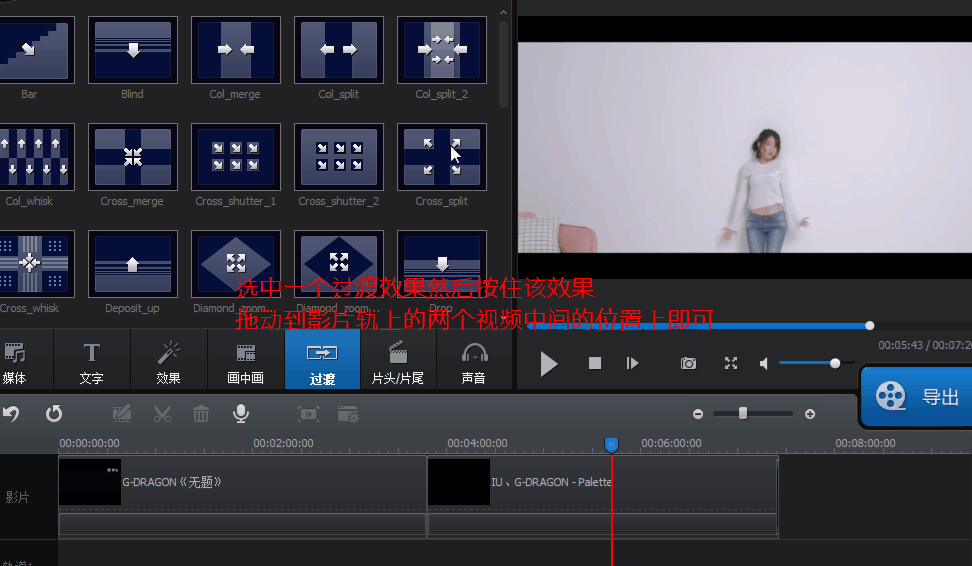Open the 声音 audio tab
This screenshot has height=566, width=972.
click(x=474, y=360)
